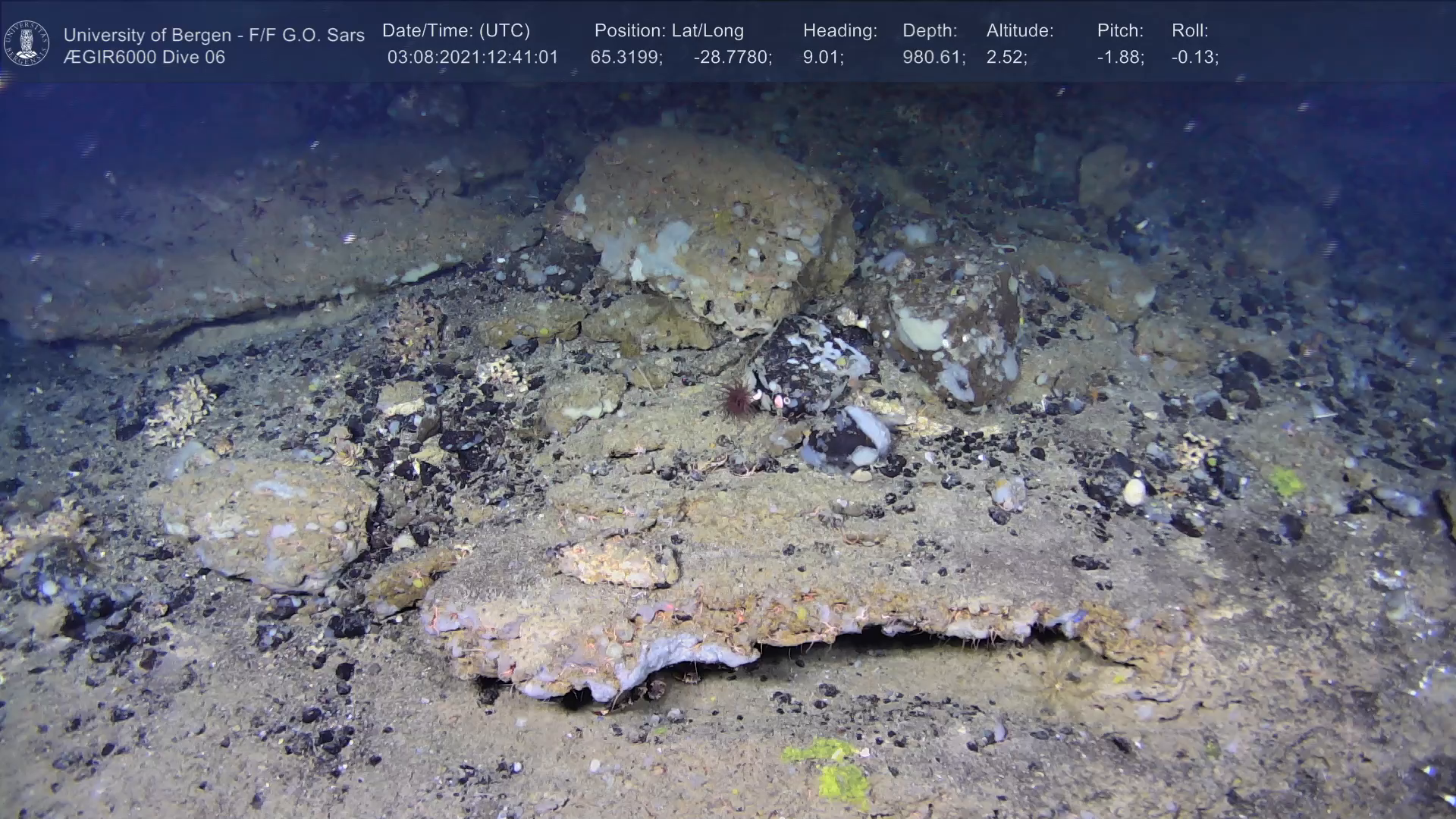Click the 'Depth:' label
The width and height of the screenshot is (1456, 819).
coord(929,31)
